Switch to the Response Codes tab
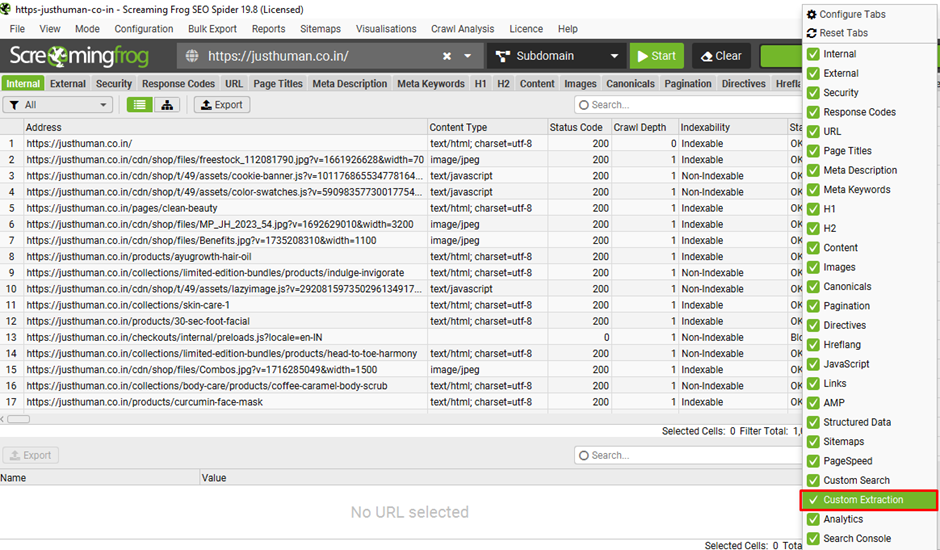Viewport: 940px width, 550px height. (178, 84)
